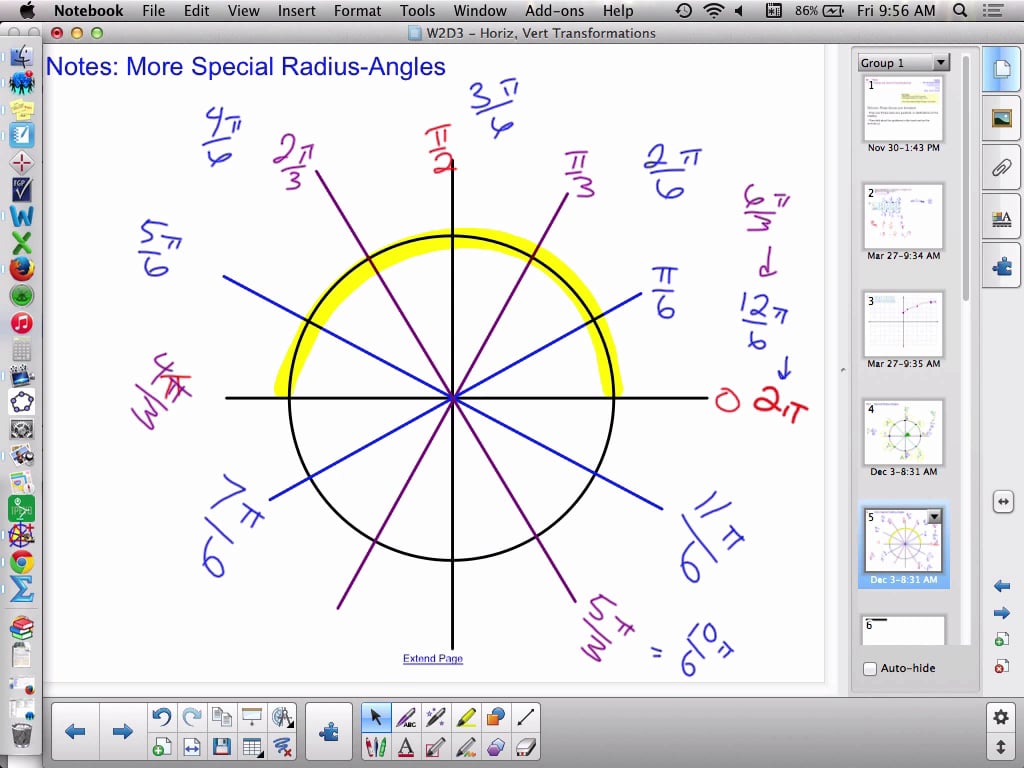Open the Edit menu
Image resolution: width=1024 pixels, height=768 pixels.
197,10
